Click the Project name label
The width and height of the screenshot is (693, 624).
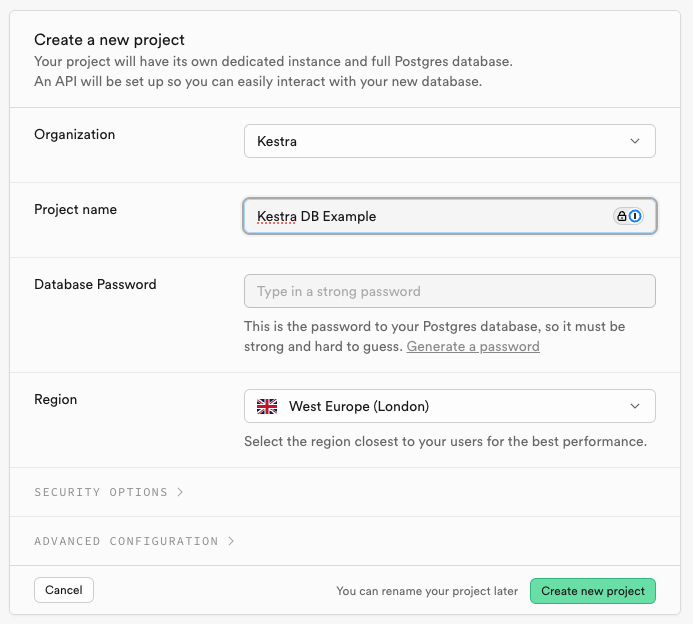click(75, 209)
